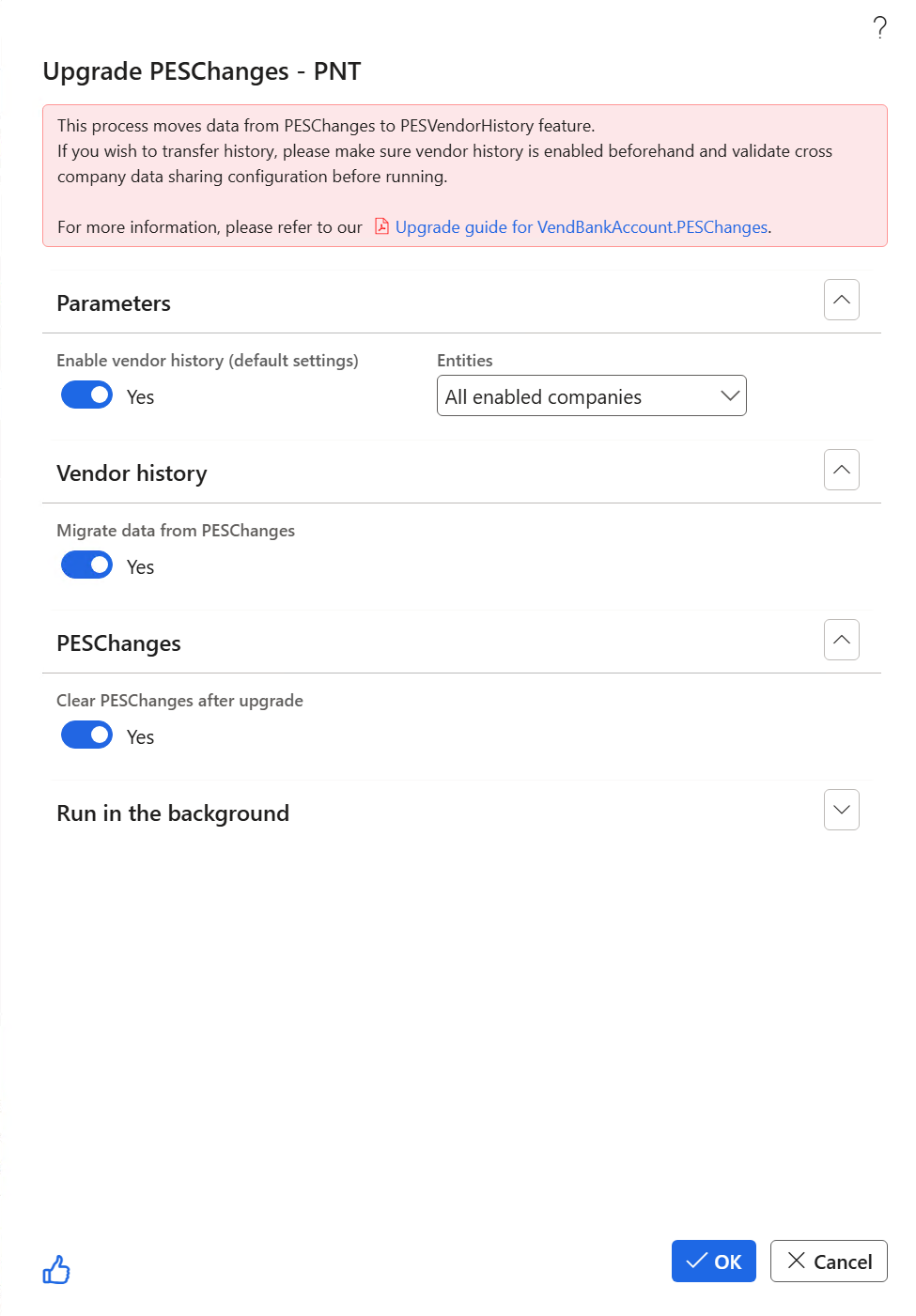Click the All enabled companies field

click(x=592, y=395)
